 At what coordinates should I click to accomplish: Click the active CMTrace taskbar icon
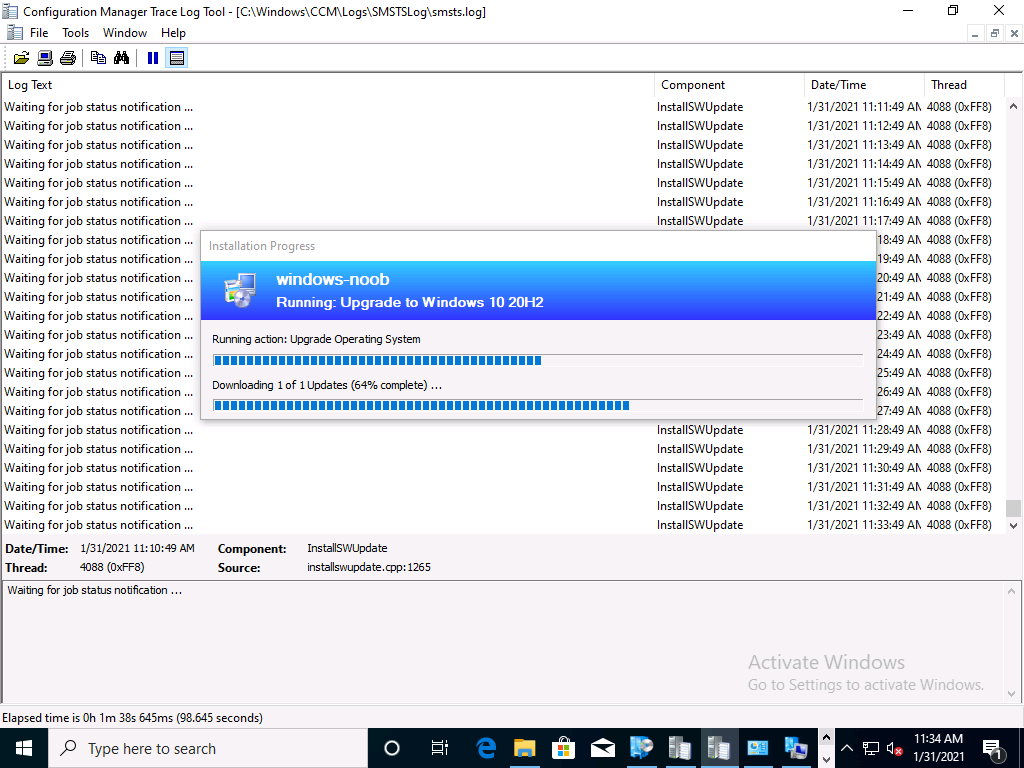click(x=718, y=748)
